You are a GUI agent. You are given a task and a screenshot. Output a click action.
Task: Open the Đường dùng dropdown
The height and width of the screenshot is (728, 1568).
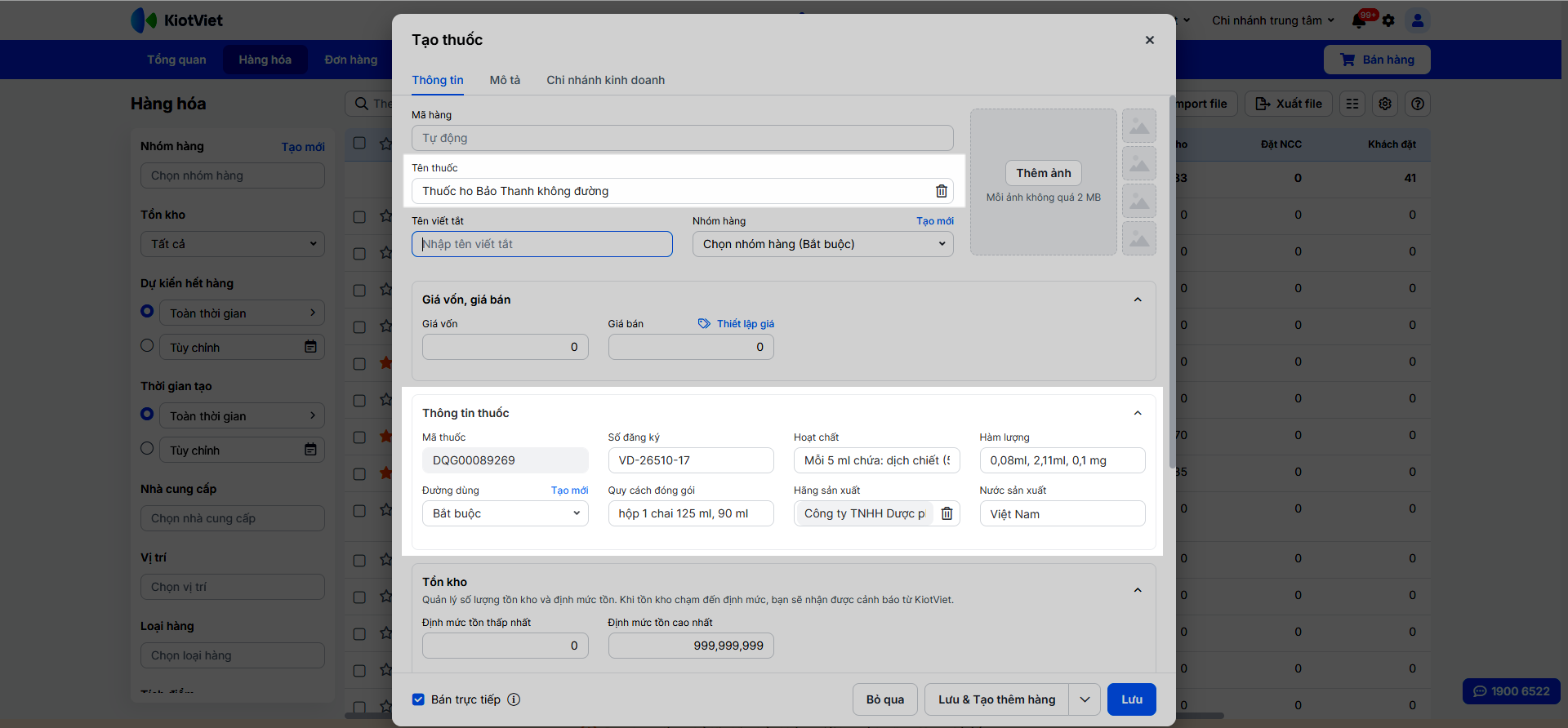click(505, 513)
